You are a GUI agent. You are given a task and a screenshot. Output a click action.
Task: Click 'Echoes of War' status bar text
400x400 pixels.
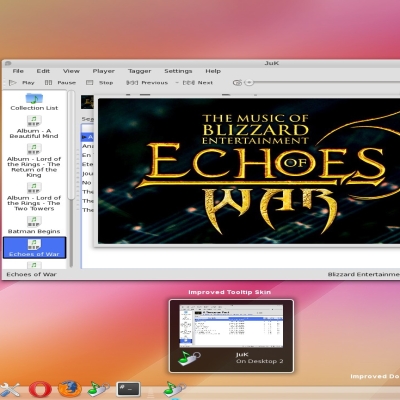31,274
